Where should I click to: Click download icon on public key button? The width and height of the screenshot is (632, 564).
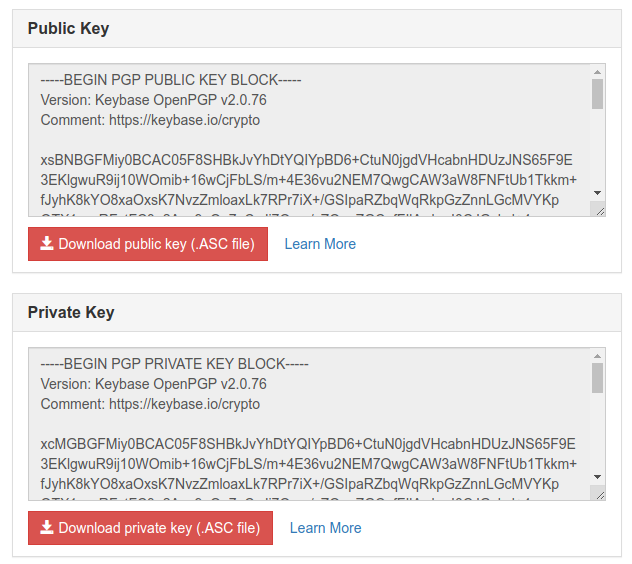click(47, 243)
